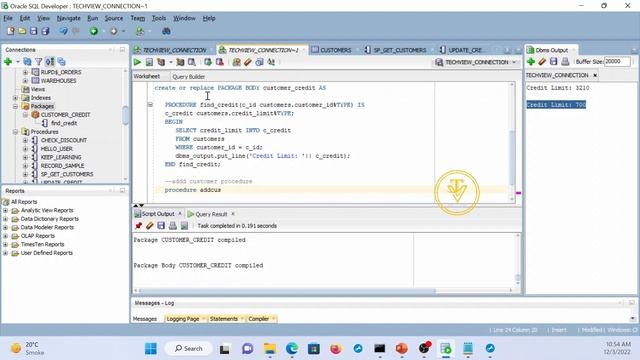Viewport: 640px width, 360px height.
Task: Click the Run Script icon in worksheet toolbar
Action: [x=149, y=62]
